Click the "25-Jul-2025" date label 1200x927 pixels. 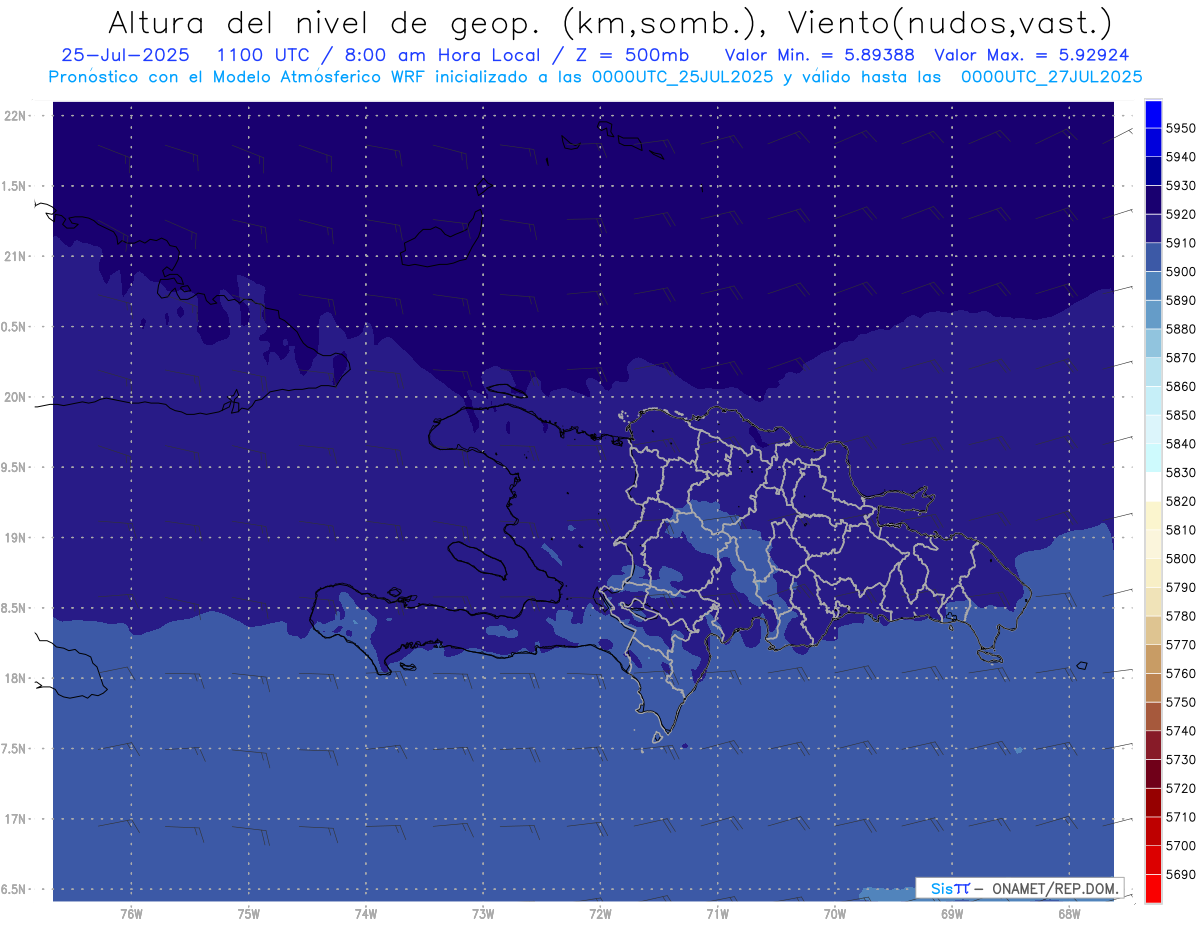[x=125, y=55]
